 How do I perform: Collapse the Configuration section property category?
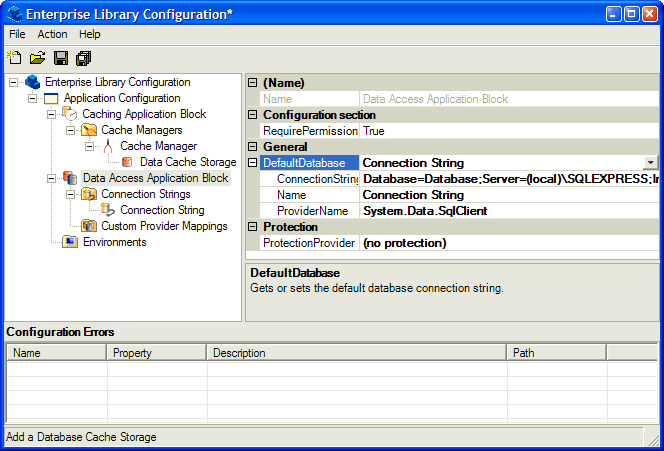252,115
